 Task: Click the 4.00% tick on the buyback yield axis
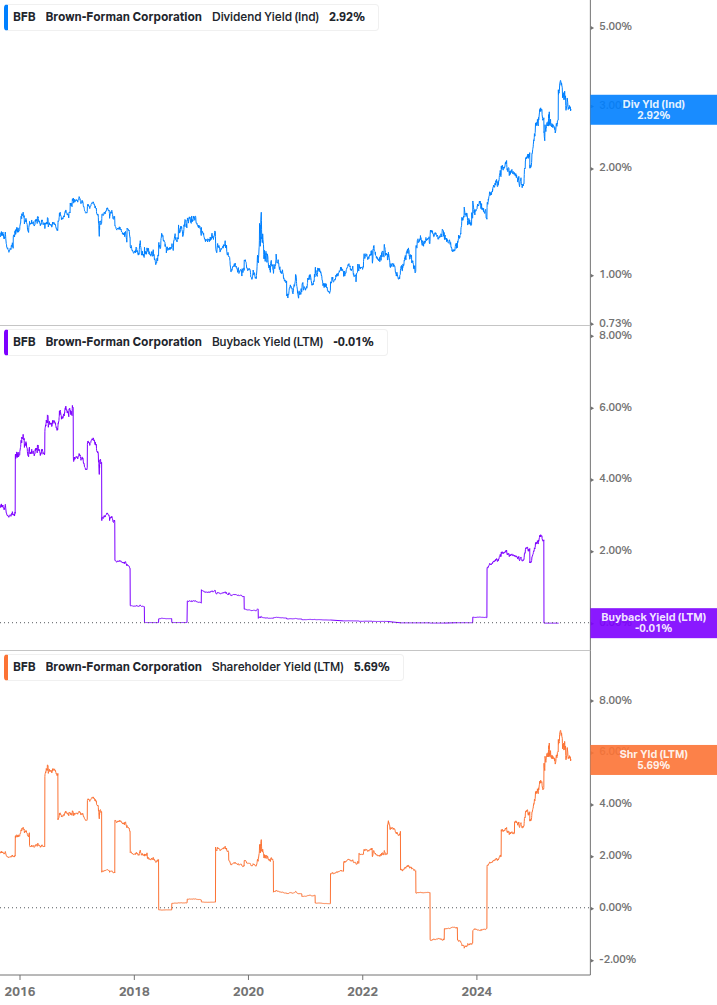point(615,478)
